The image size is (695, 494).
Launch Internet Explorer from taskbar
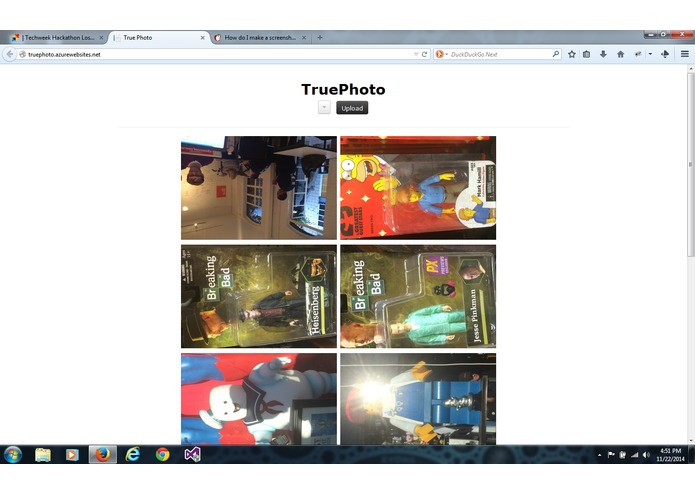click(x=133, y=455)
